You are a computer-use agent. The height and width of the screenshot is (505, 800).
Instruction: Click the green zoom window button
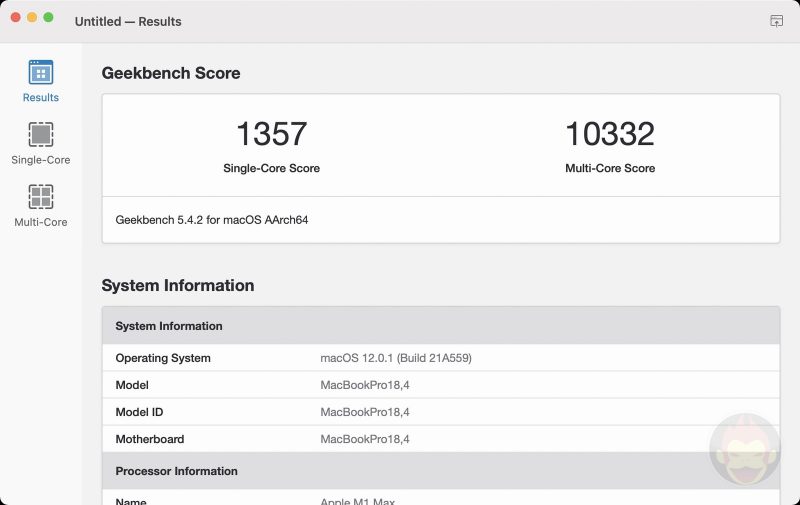click(x=48, y=17)
